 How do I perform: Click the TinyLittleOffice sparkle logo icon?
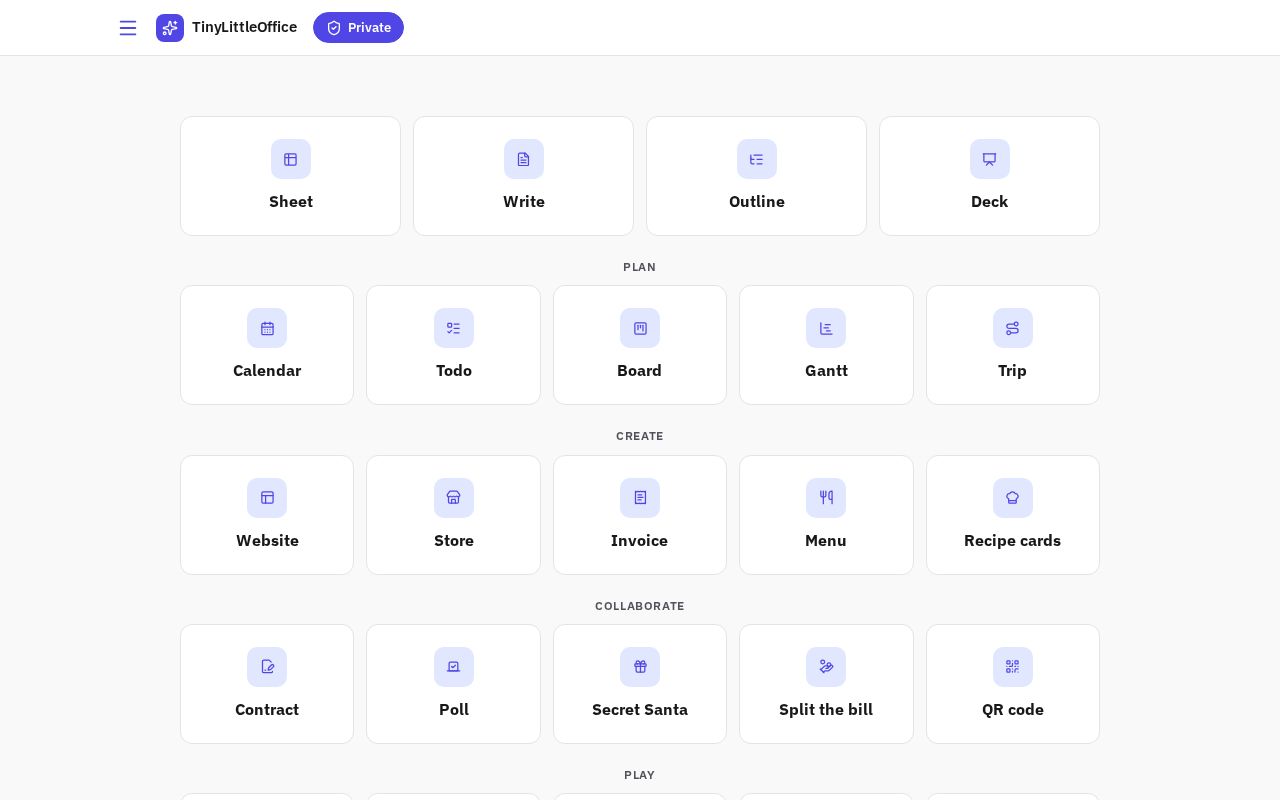tap(170, 28)
